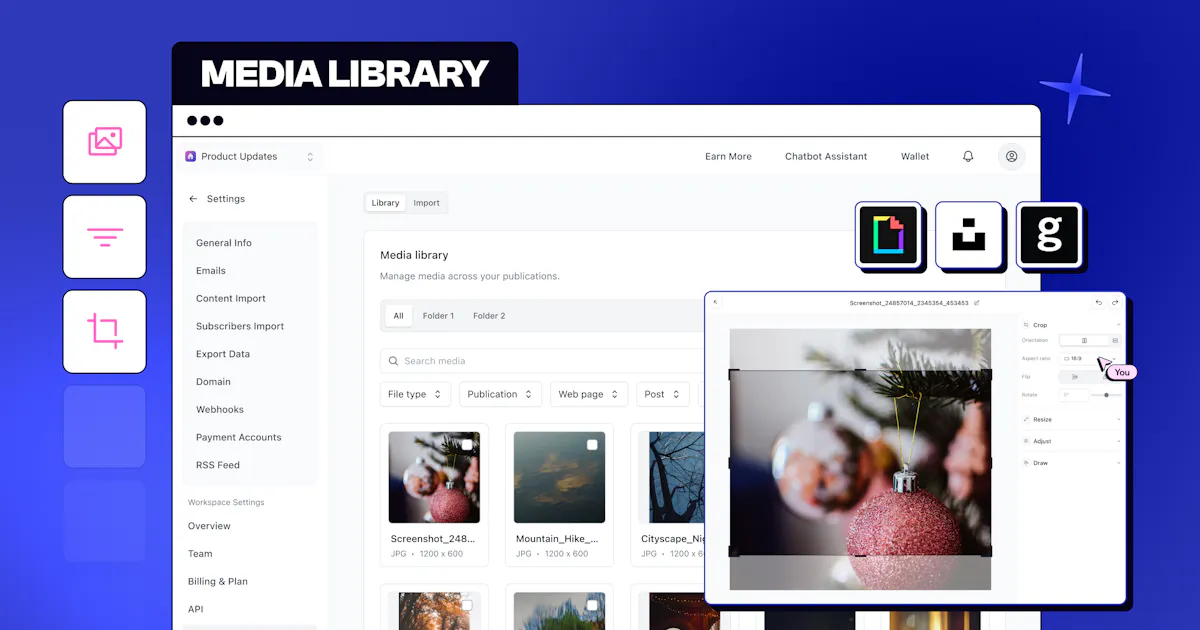
Task: Click the Crop tool icon in editor panel
Action: click(1026, 325)
